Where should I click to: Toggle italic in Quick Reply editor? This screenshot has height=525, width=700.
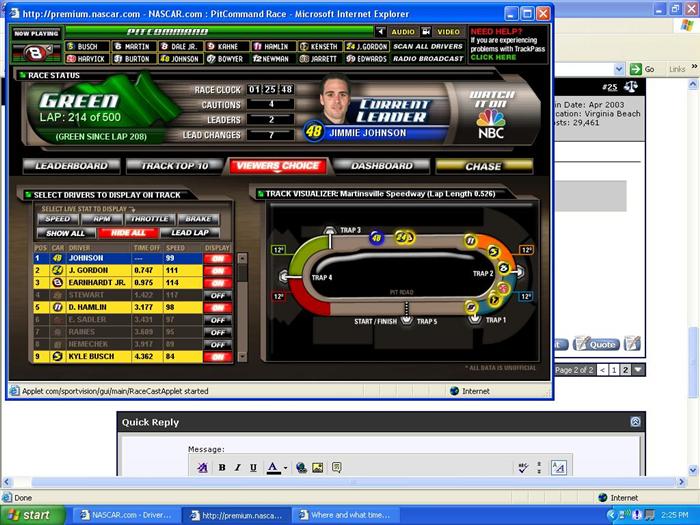pos(238,467)
